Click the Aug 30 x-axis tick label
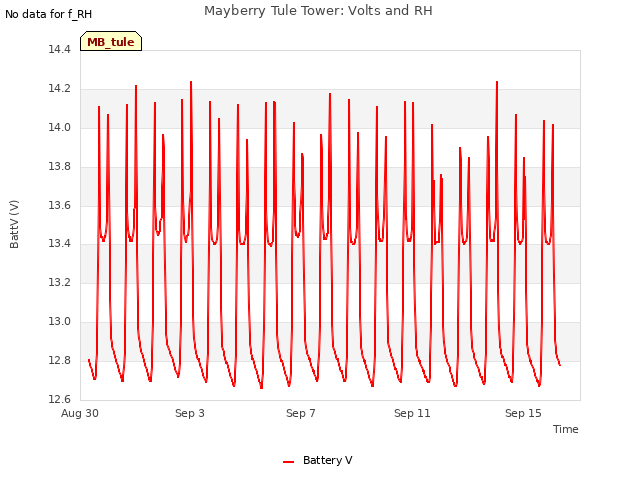The height and width of the screenshot is (480, 640). pyautogui.click(x=80, y=413)
